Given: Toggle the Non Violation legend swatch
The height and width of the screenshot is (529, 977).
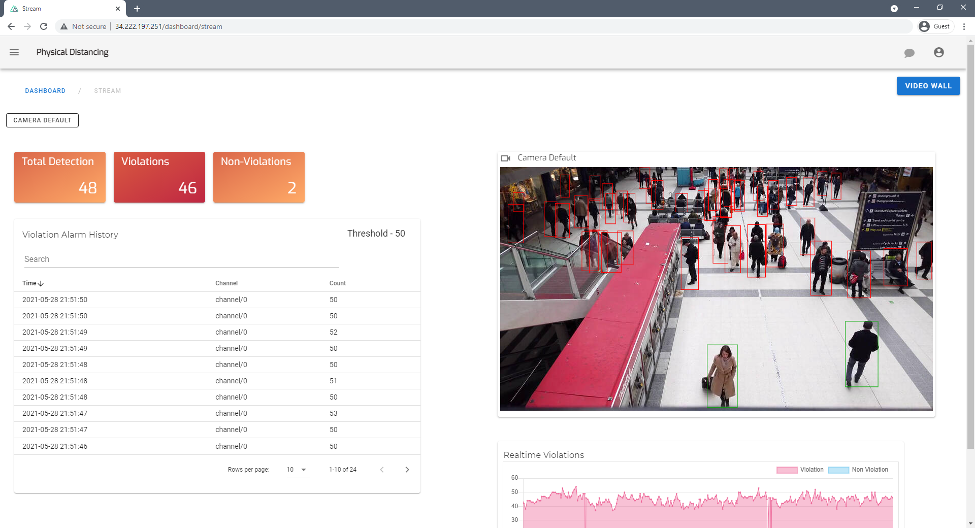Looking at the screenshot, I should pos(838,470).
